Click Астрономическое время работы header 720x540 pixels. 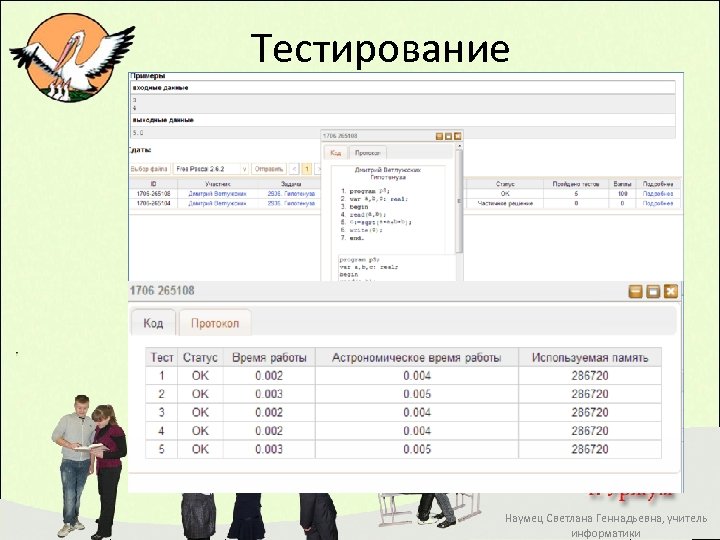(x=416, y=358)
